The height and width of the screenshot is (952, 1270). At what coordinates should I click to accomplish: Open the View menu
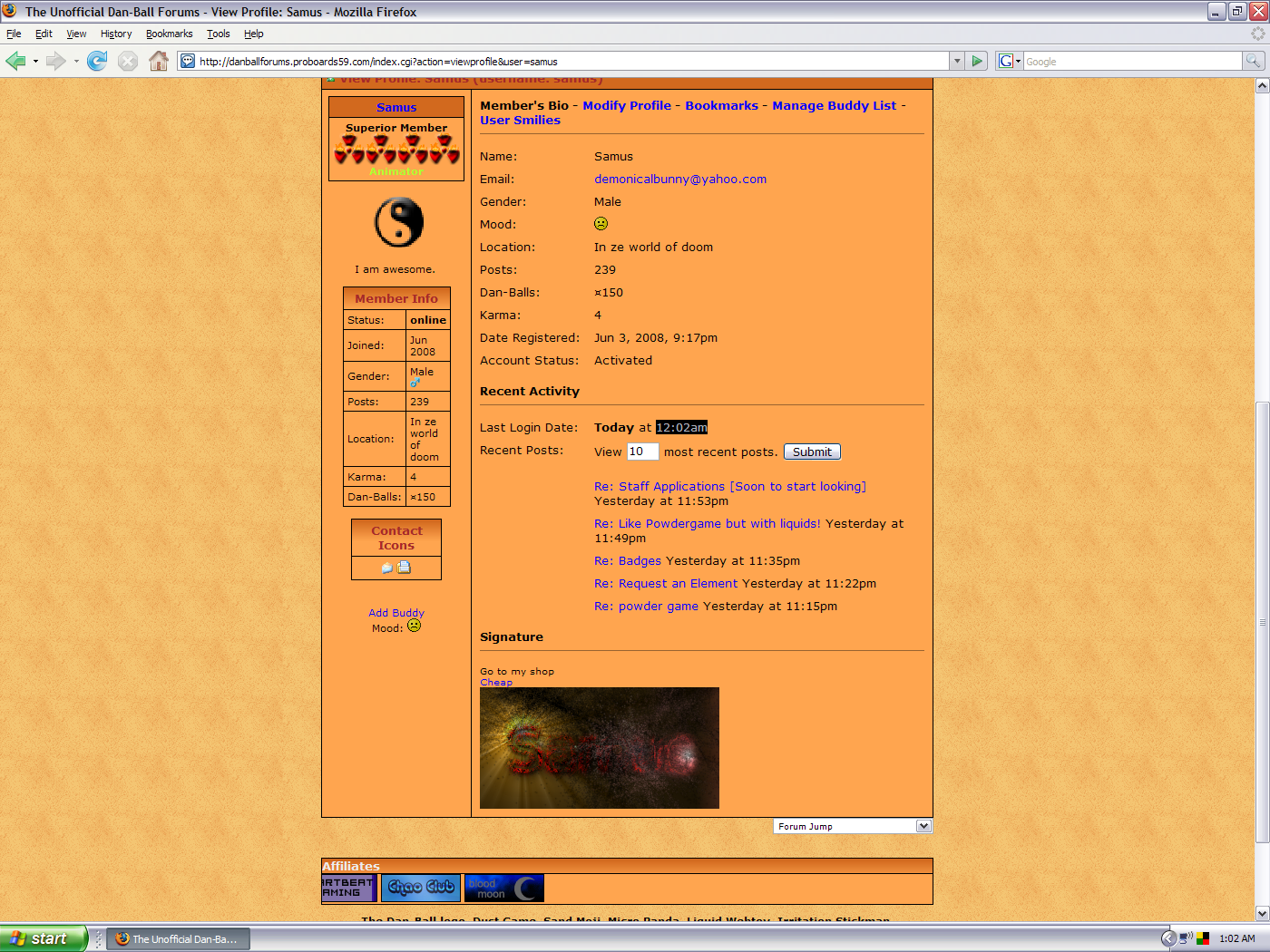point(76,34)
